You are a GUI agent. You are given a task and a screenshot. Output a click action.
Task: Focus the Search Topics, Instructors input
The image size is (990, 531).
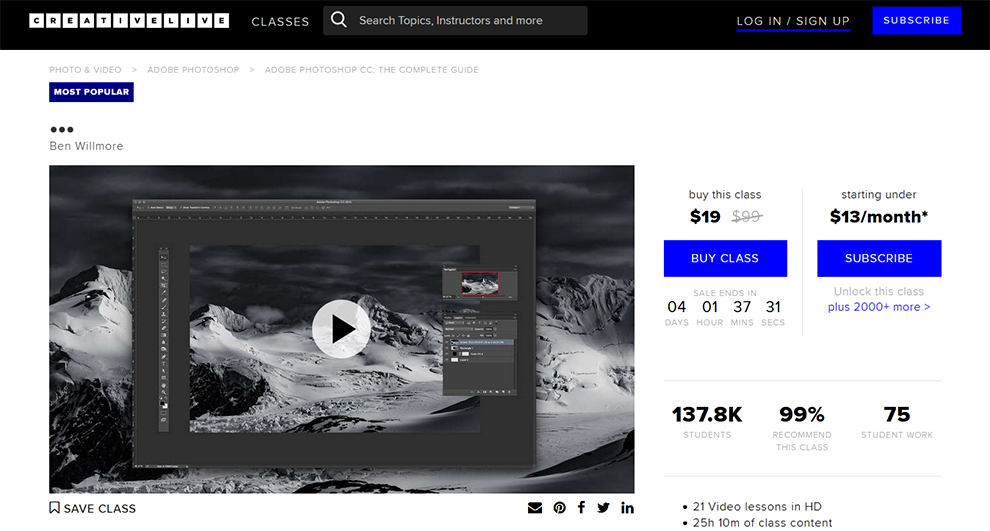coord(455,20)
